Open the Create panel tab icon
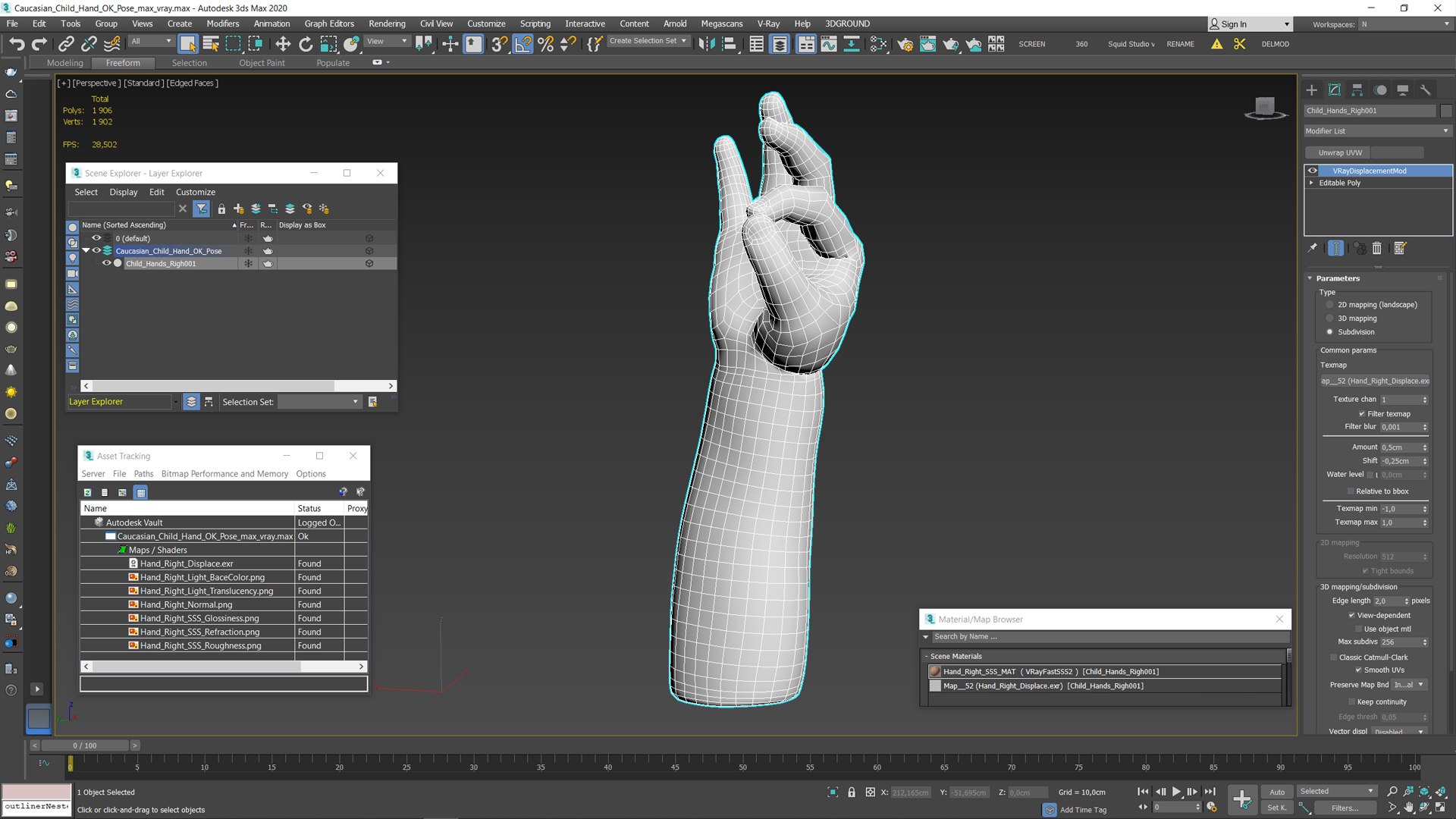Viewport: 1456px width, 819px height. tap(1312, 90)
